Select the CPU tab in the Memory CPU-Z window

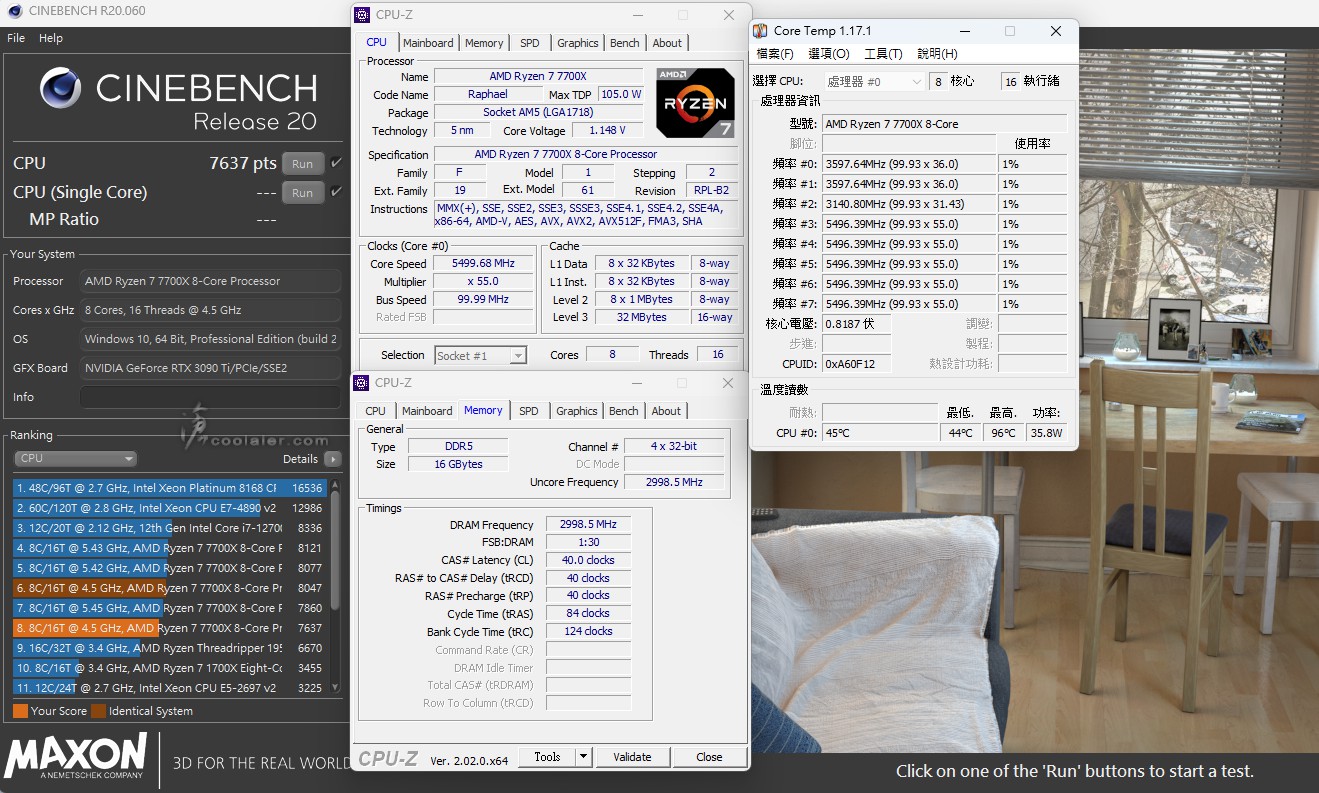pos(376,411)
